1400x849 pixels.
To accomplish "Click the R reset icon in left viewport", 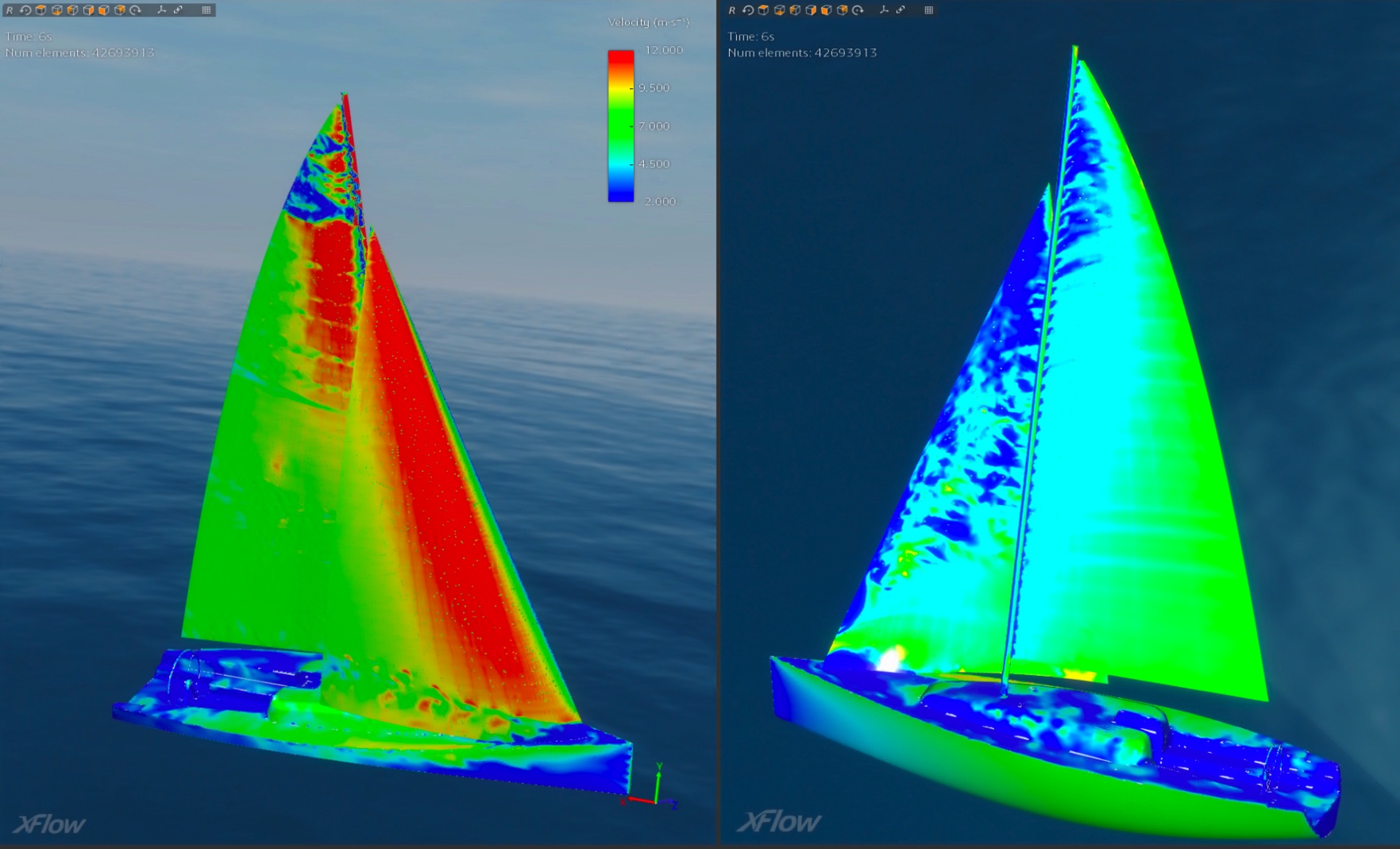I will 10,10.
